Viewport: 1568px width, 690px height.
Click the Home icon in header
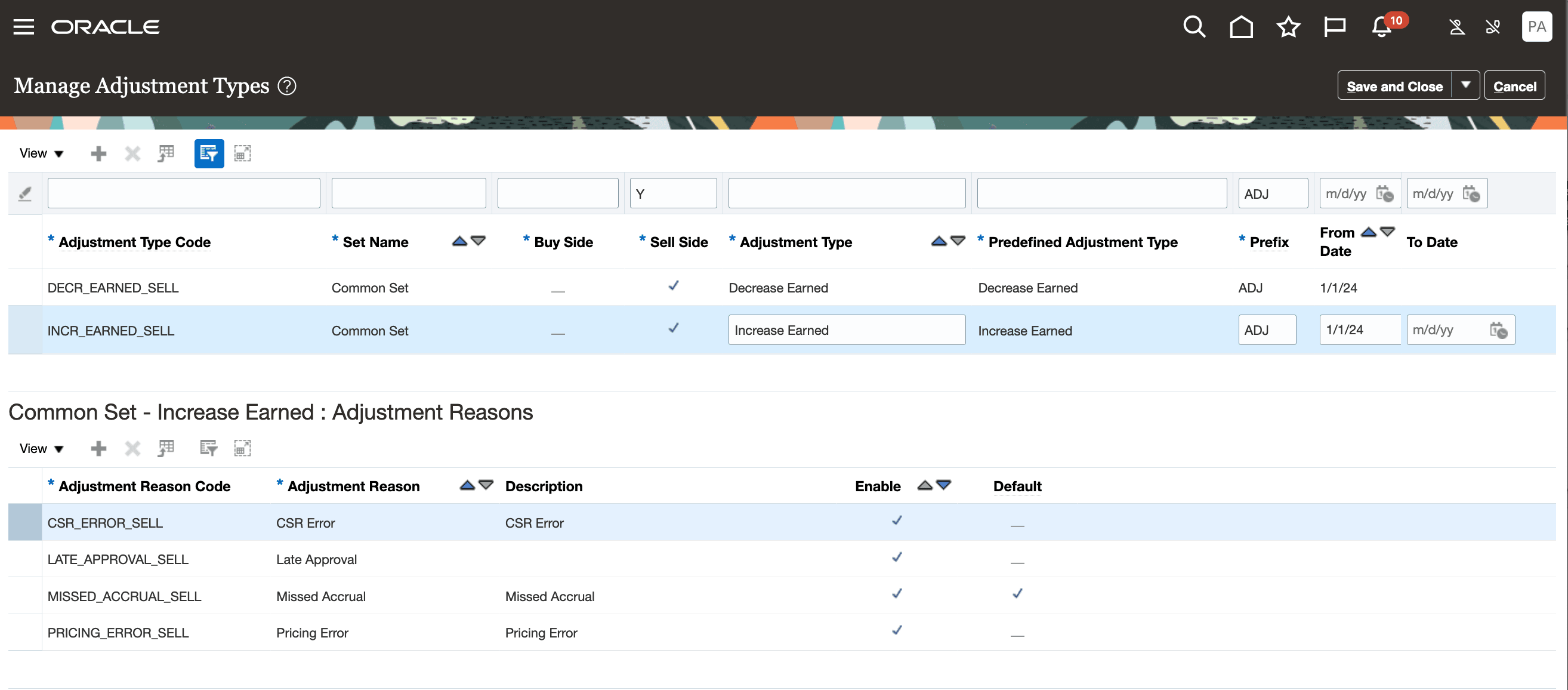coord(1240,27)
